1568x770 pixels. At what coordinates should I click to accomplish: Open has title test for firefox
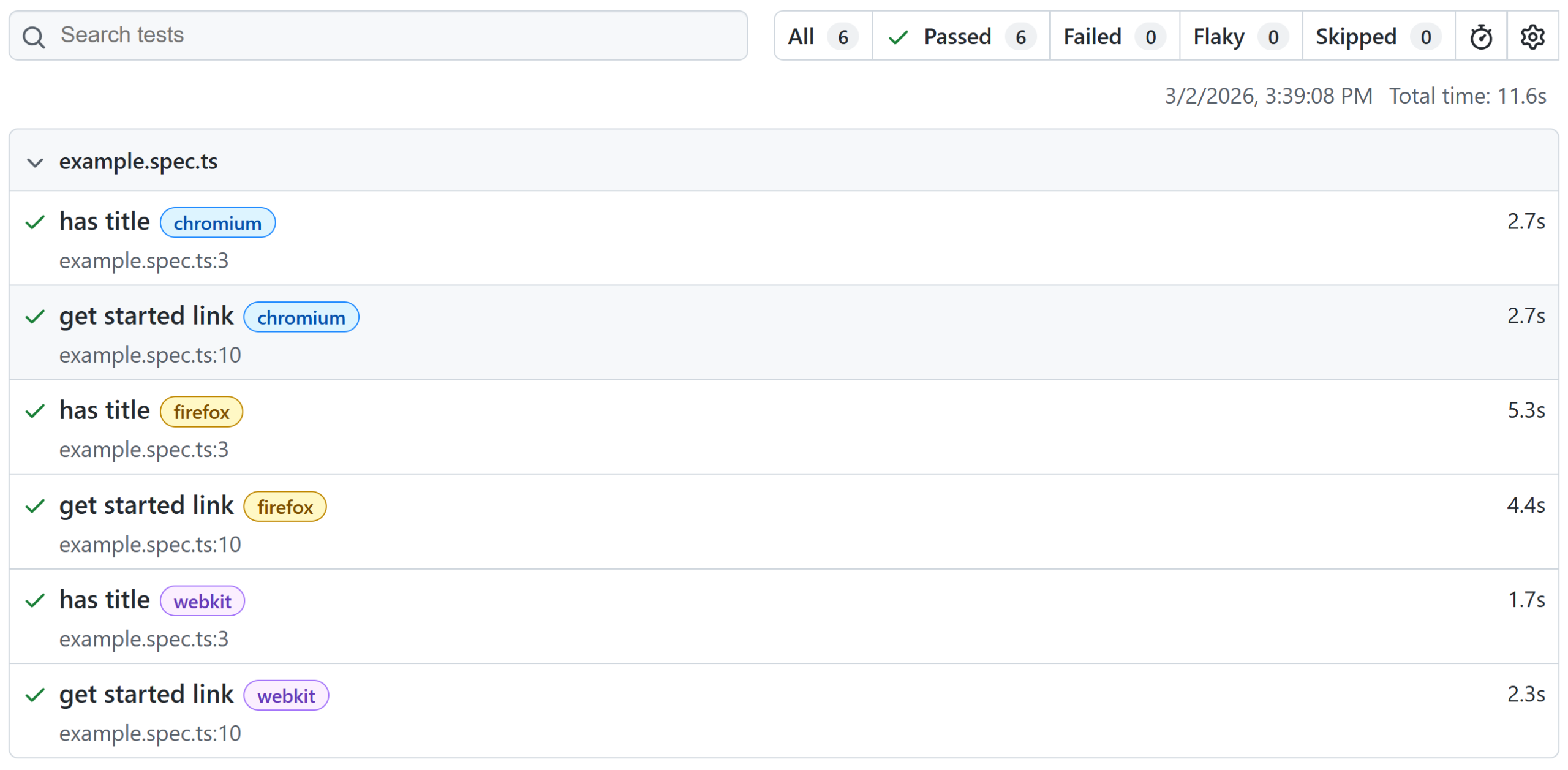pyautogui.click(x=105, y=410)
